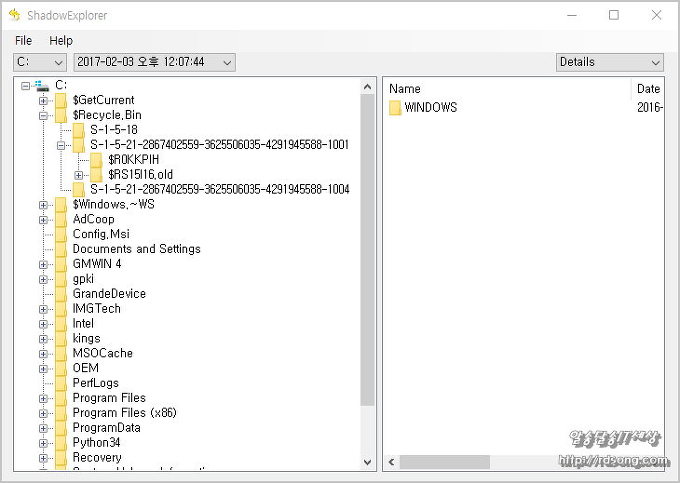Click the WINDOWS folder icon in file list

point(395,108)
